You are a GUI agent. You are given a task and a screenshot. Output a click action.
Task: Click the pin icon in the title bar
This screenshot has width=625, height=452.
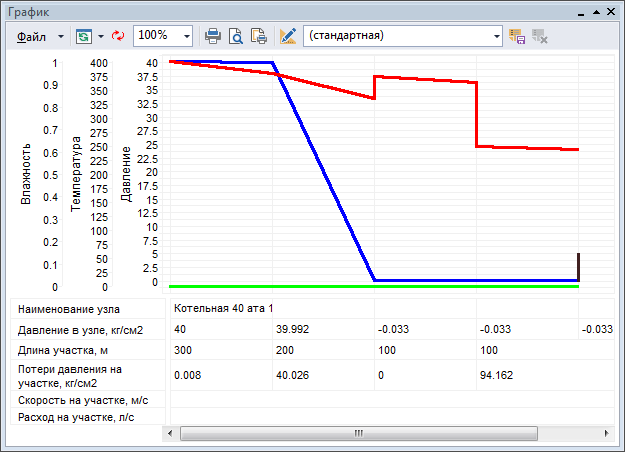point(581,11)
